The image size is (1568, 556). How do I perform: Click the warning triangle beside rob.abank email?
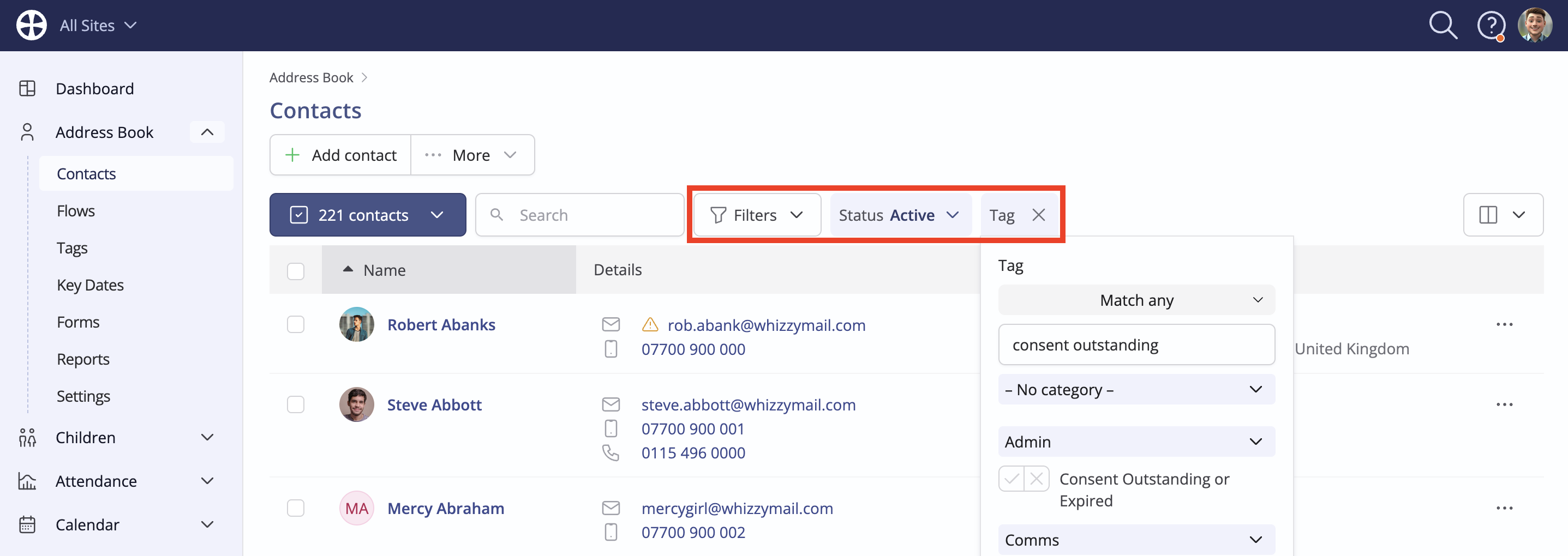point(650,324)
